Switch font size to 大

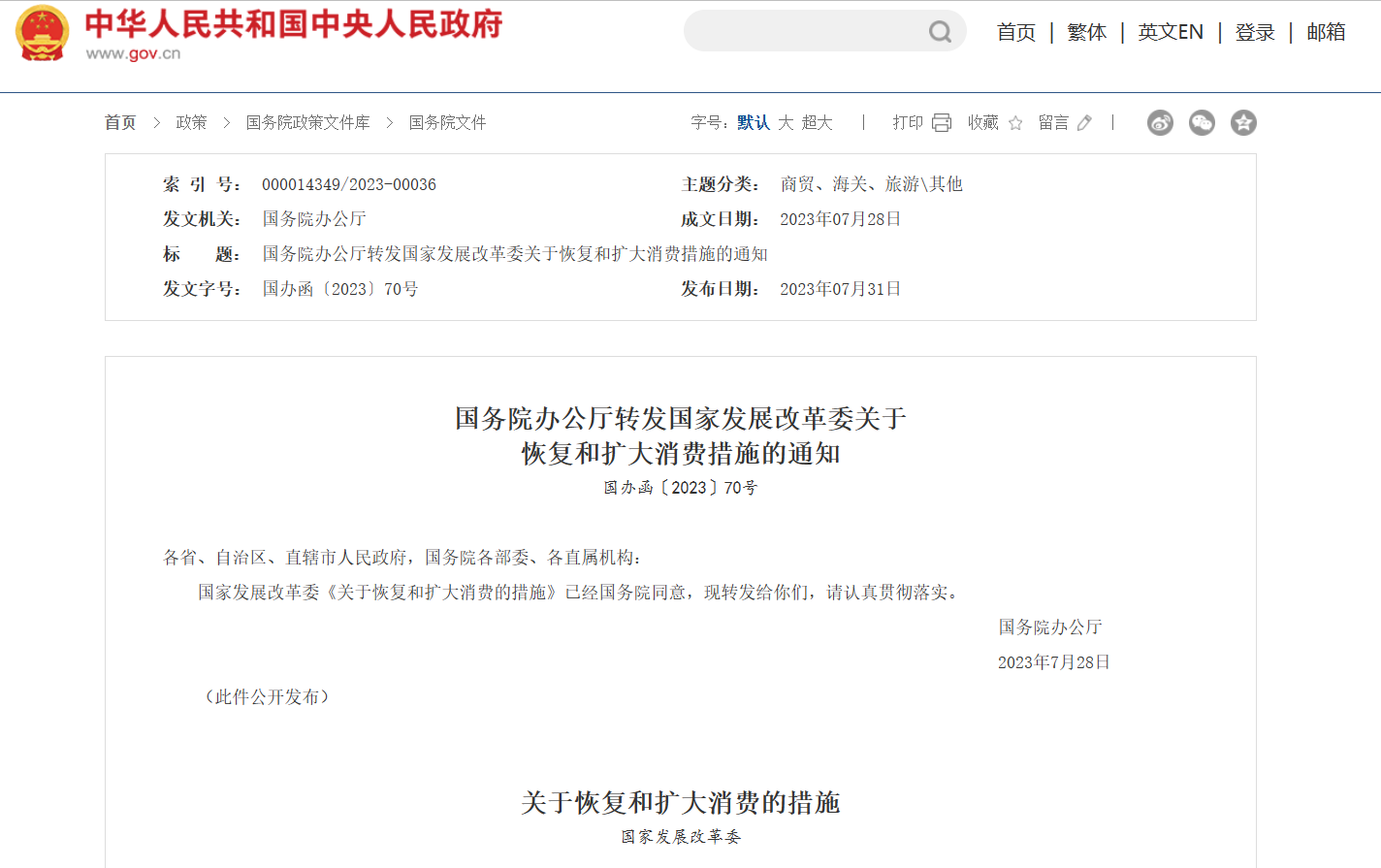pos(786,122)
